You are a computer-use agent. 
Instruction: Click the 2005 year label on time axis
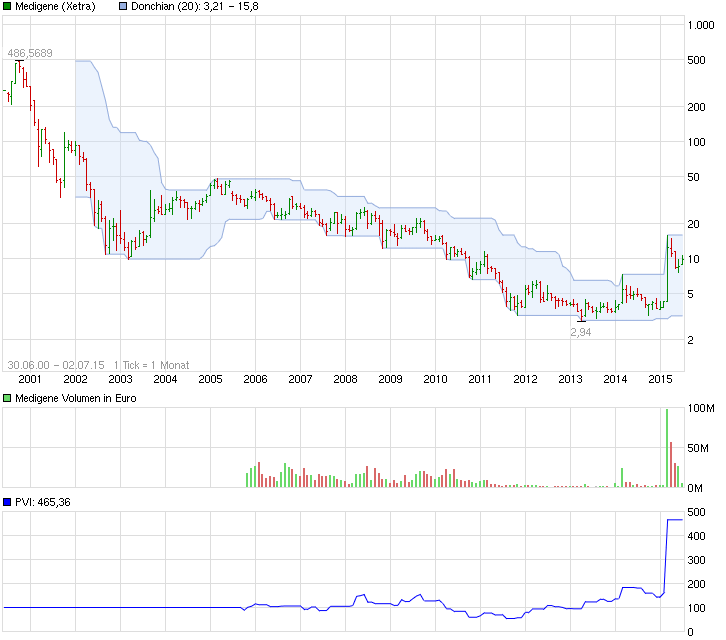[x=210, y=379]
